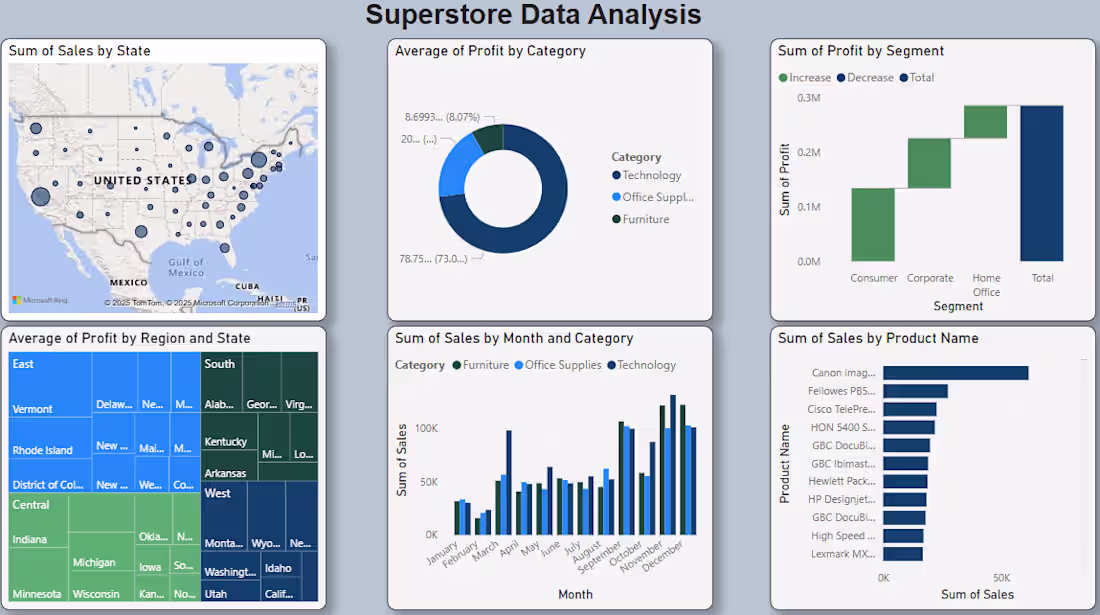
Task: Click the GBC Ibimast... product label
Action: click(x=843, y=464)
